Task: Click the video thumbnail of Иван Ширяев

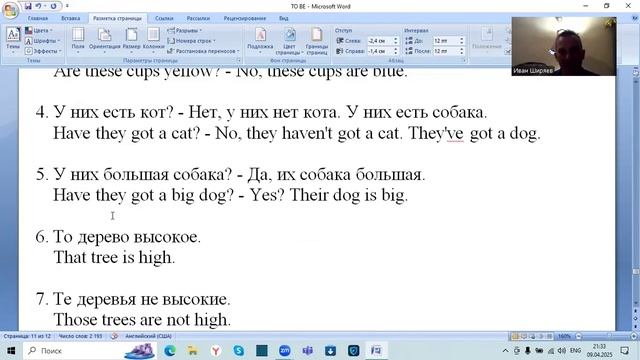Action: pos(564,46)
